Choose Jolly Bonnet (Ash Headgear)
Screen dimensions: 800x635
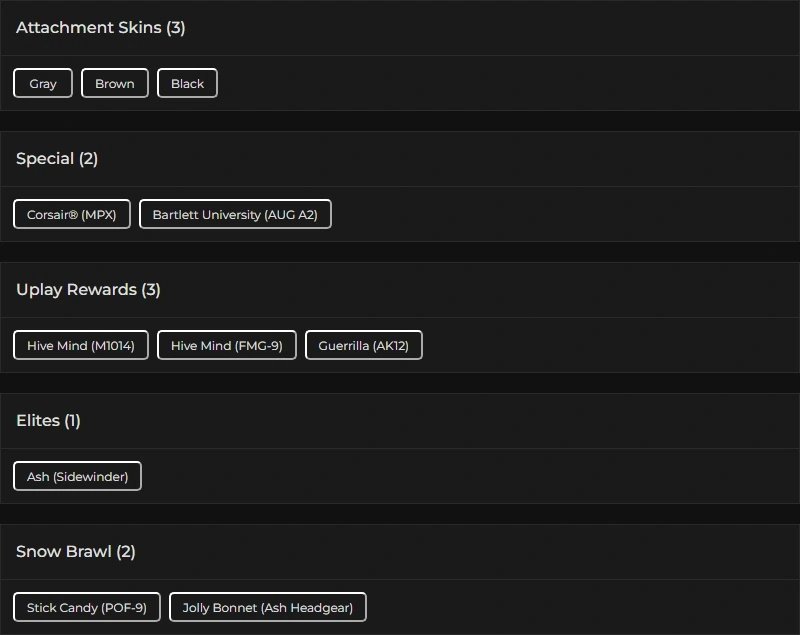coord(268,608)
